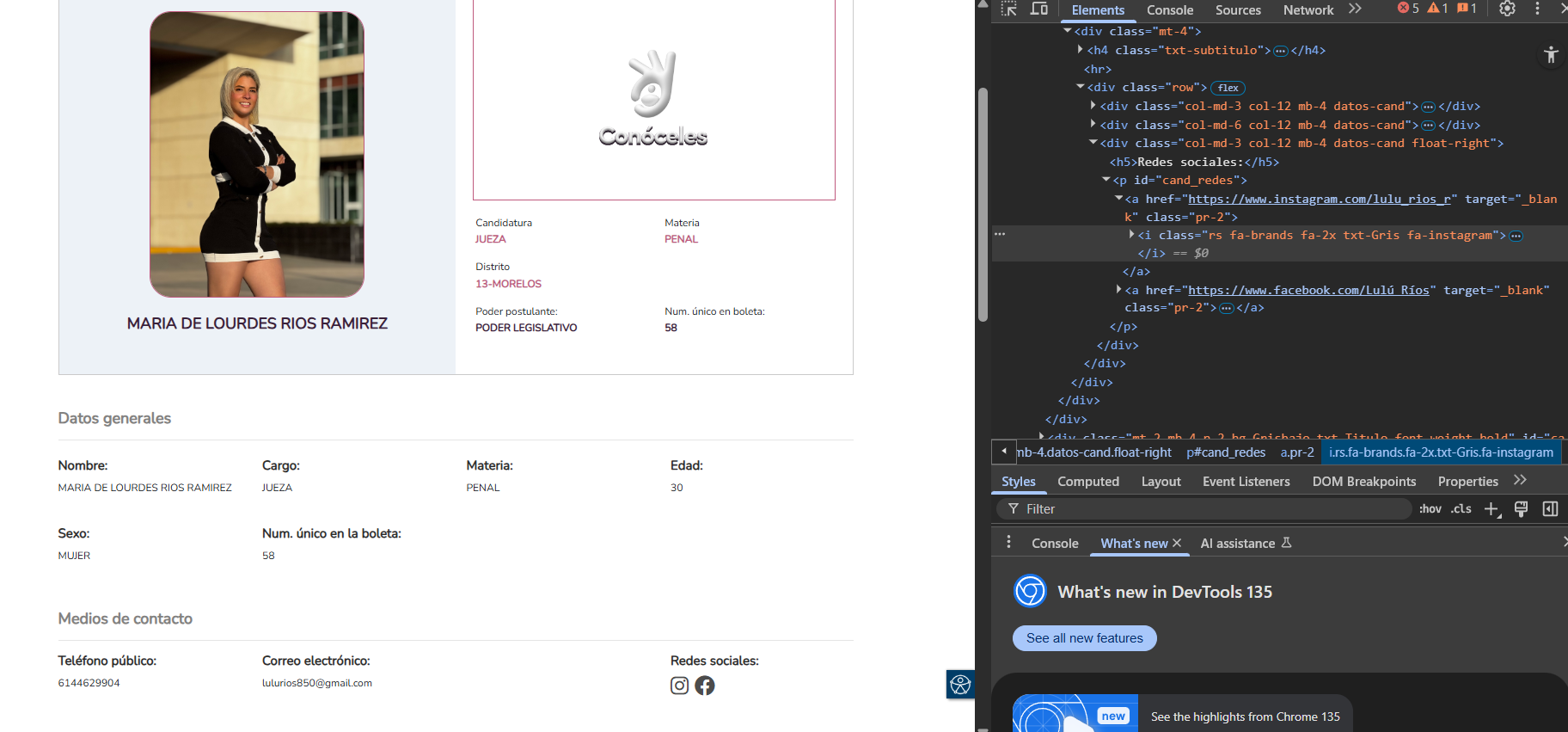Show more DevTools tabs chevron
The width and height of the screenshot is (1568, 732).
tap(1356, 9)
